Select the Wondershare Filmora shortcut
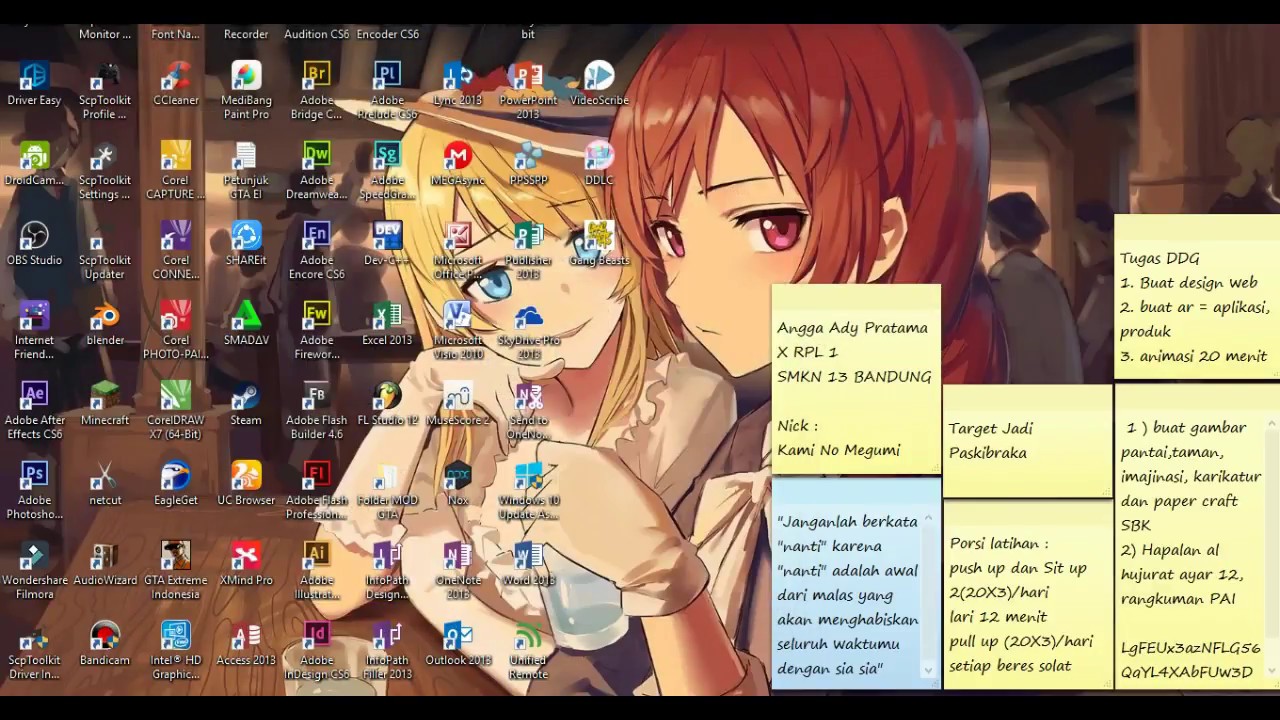The image size is (1280, 720). point(34,571)
